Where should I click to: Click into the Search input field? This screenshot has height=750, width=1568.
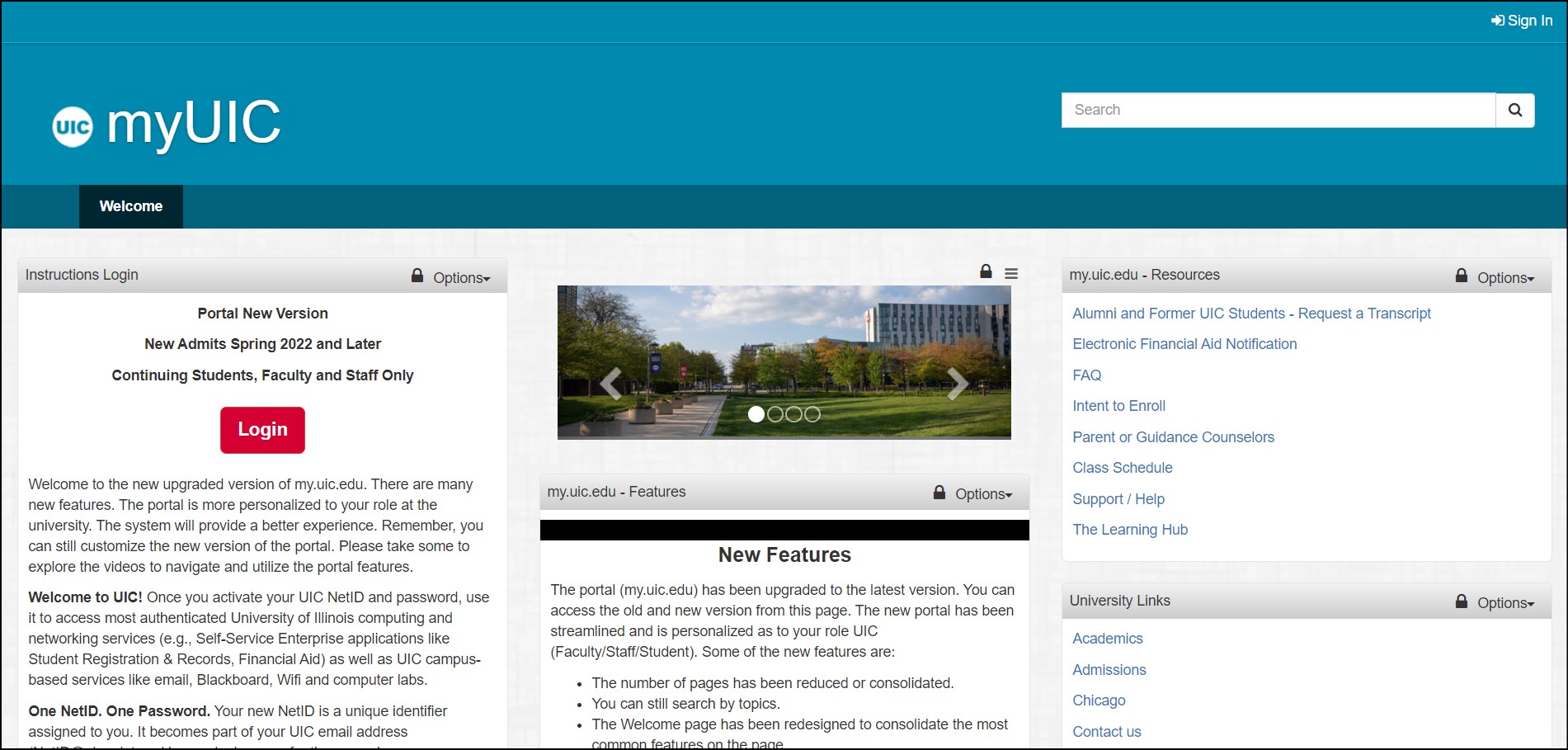tap(1278, 110)
